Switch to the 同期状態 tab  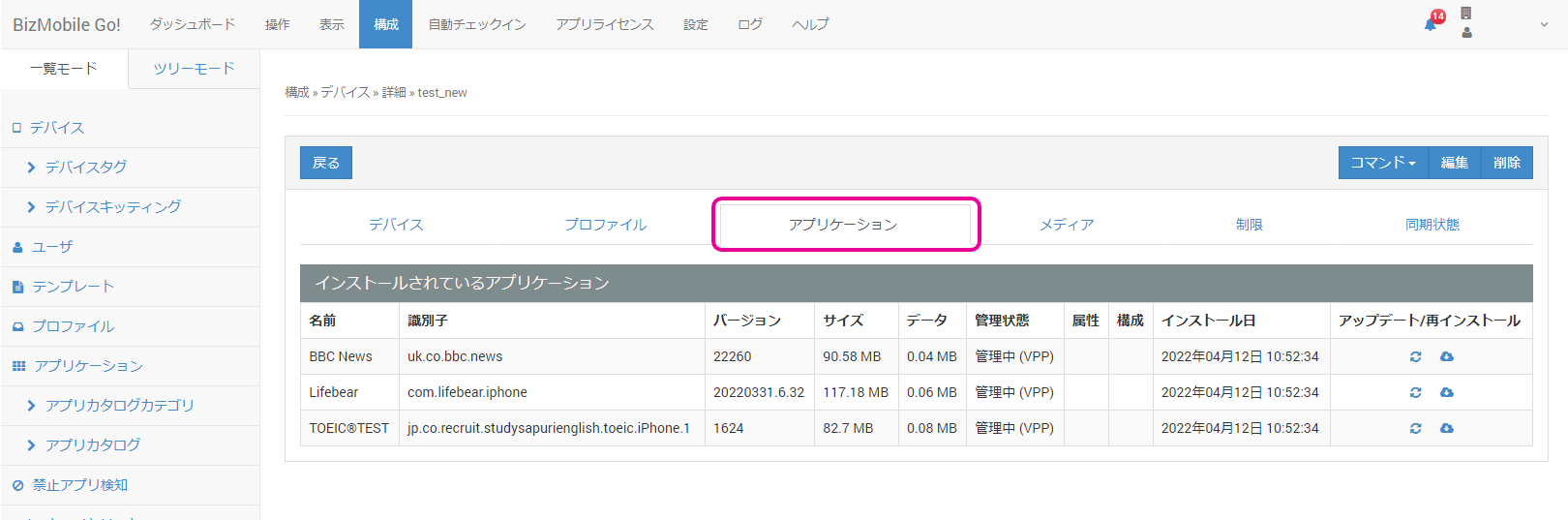pos(1432,225)
